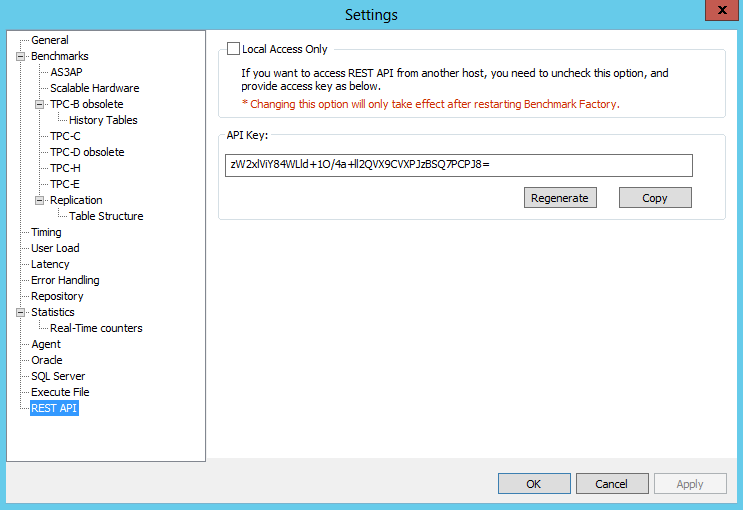The height and width of the screenshot is (510, 743).
Task: Open History Tables settings
Action: coord(103,120)
